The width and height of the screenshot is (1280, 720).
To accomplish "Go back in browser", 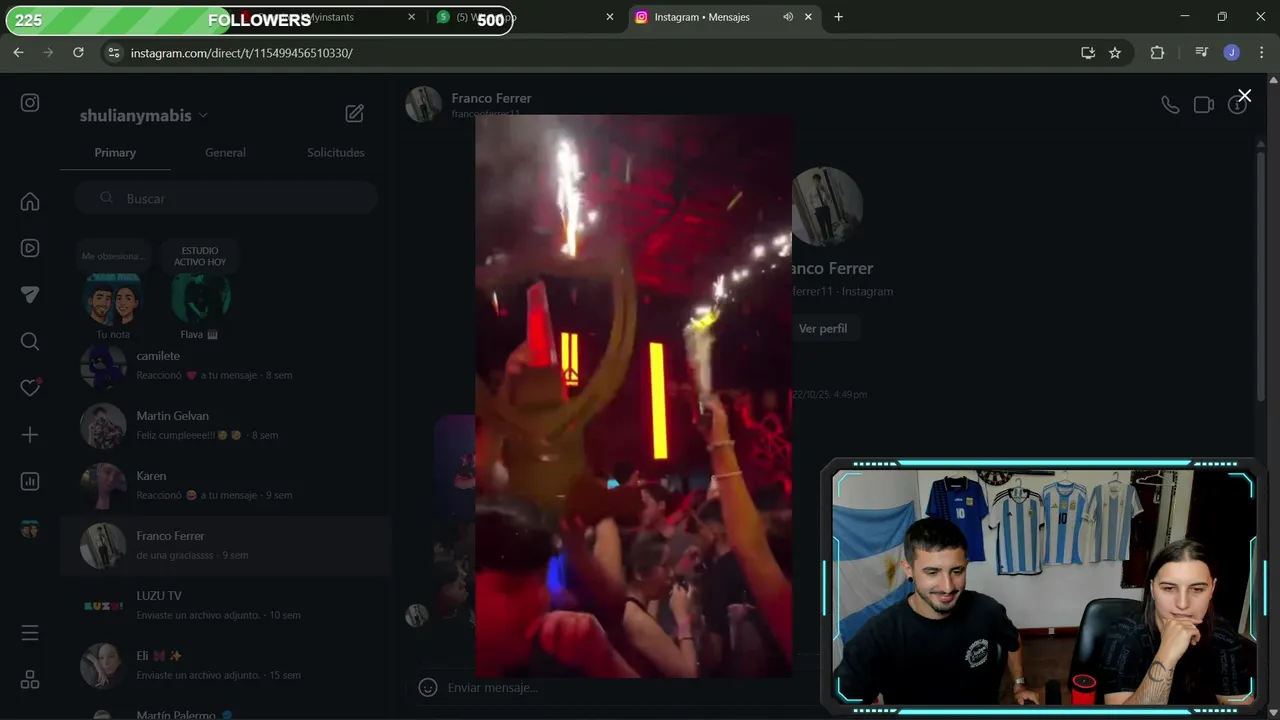I will [x=18, y=52].
